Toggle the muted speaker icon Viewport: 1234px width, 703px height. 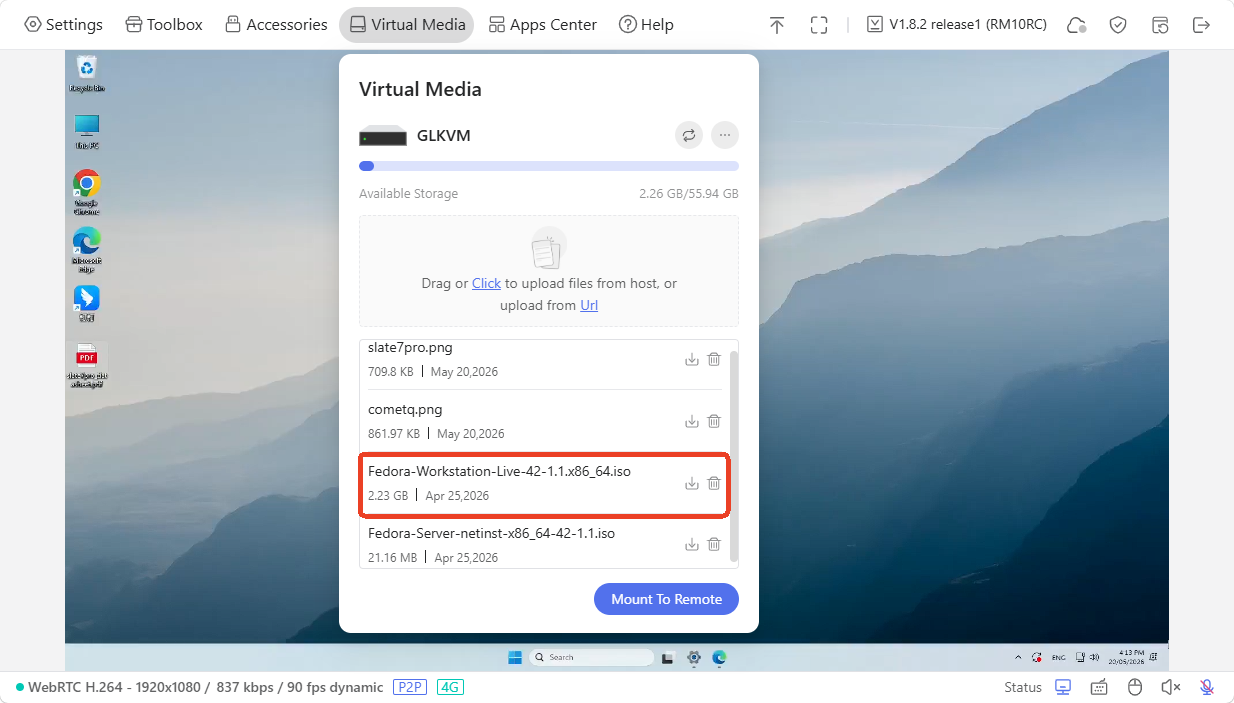(1171, 687)
